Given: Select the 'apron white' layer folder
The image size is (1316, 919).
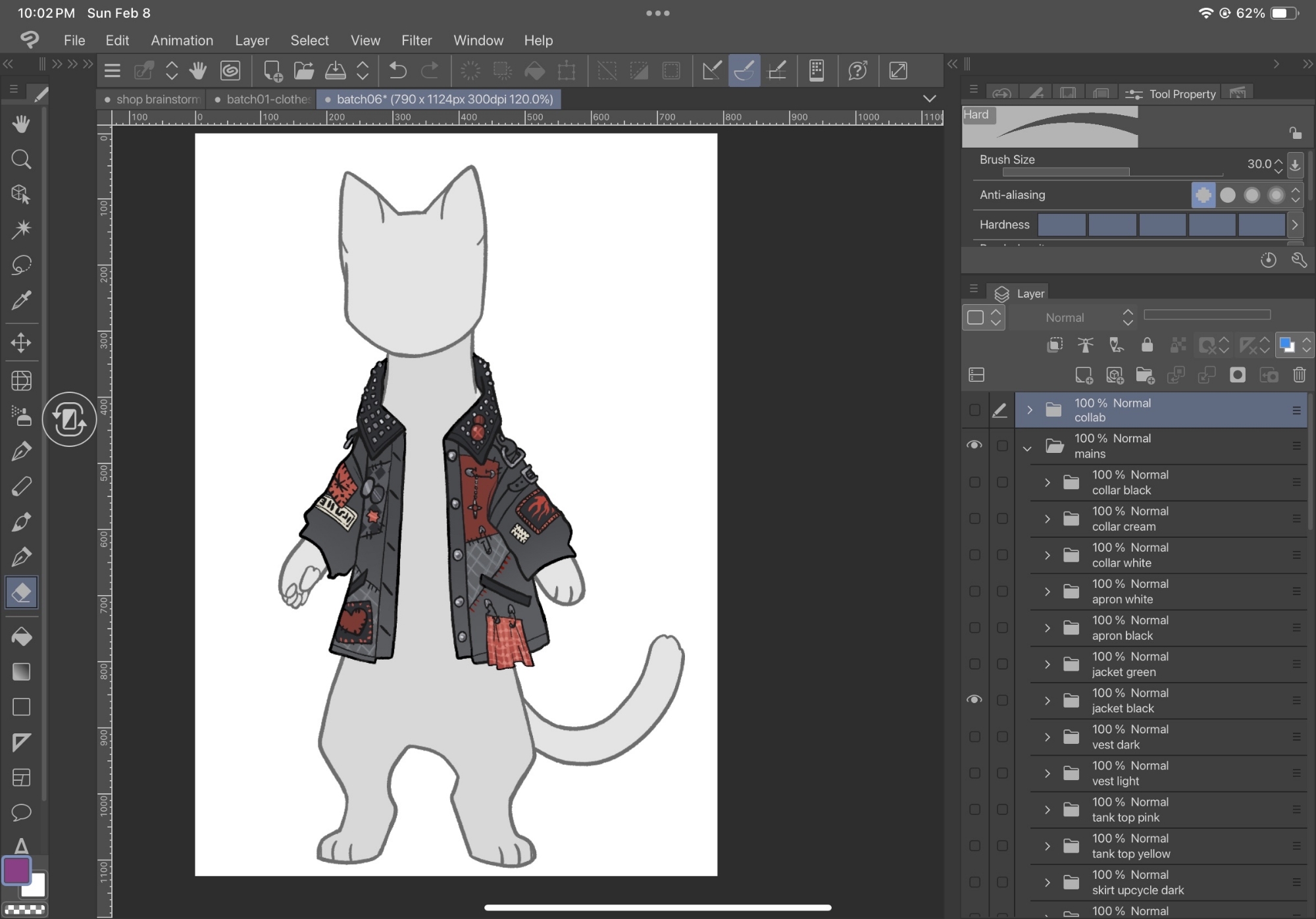Looking at the screenshot, I should tap(1158, 591).
